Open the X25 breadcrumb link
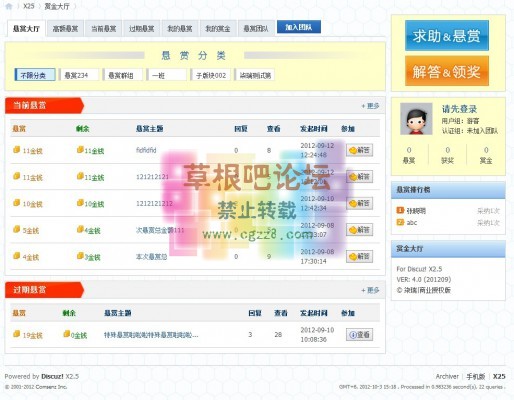This screenshot has width=514, height=400. 29,6
